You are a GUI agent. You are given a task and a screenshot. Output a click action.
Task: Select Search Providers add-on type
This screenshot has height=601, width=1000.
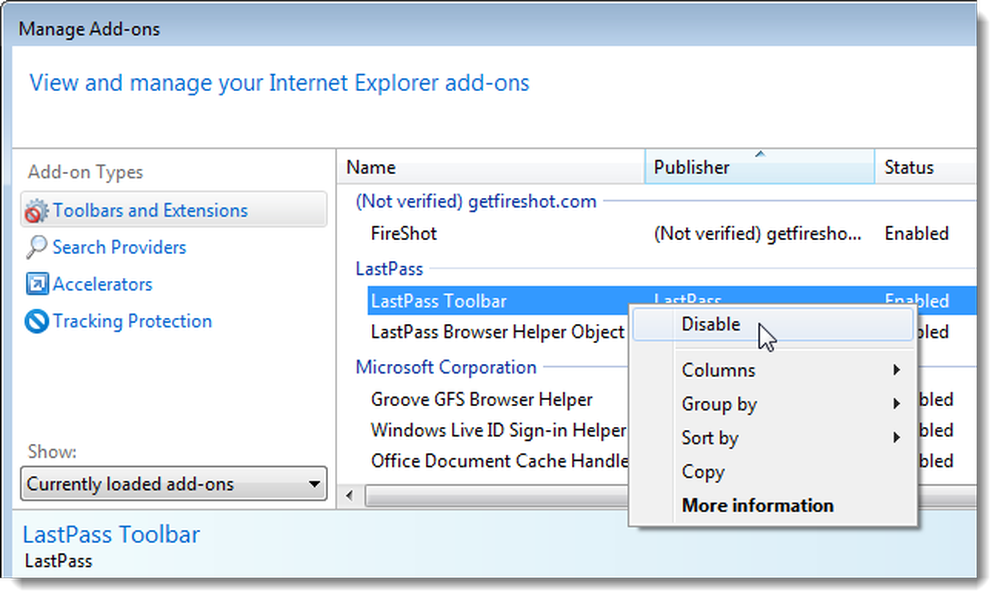(x=119, y=248)
